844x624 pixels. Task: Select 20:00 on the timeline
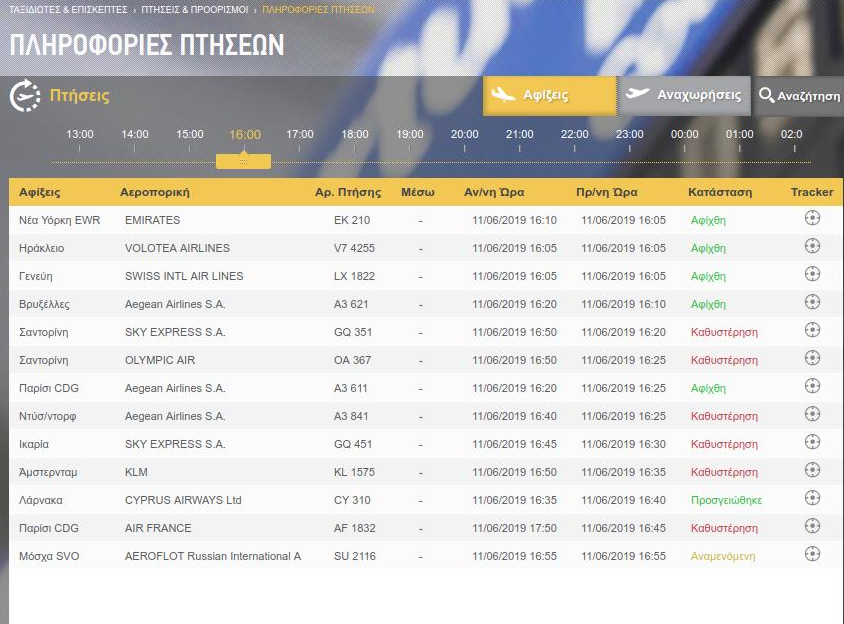point(465,134)
